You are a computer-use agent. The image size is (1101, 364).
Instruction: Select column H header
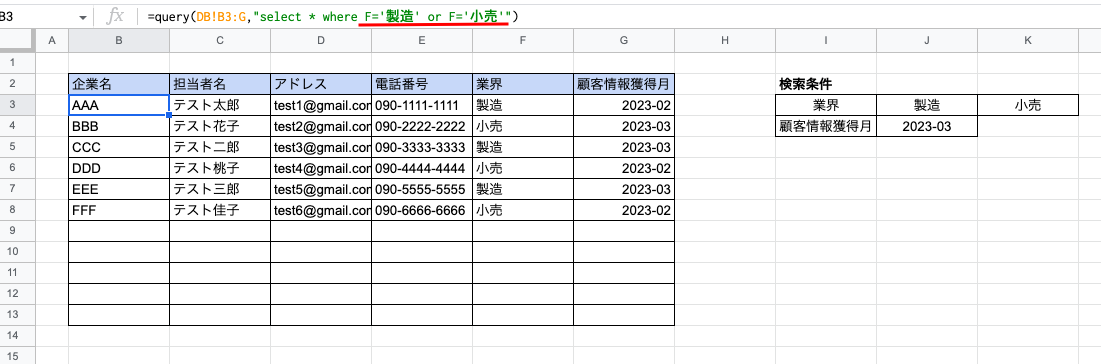pyautogui.click(x=725, y=41)
